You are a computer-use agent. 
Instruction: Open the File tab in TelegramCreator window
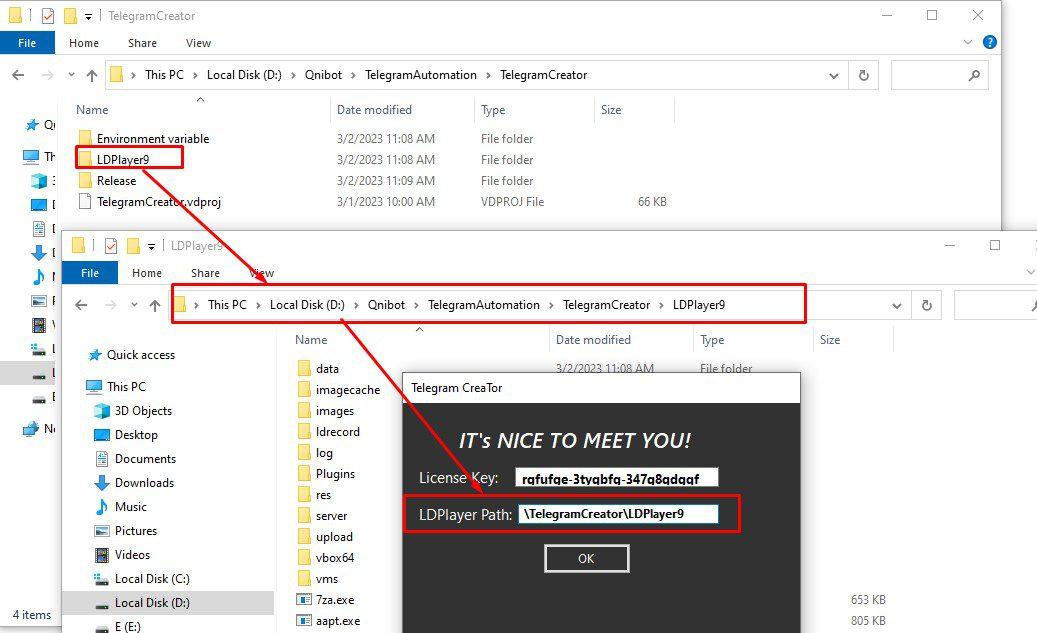pos(27,43)
